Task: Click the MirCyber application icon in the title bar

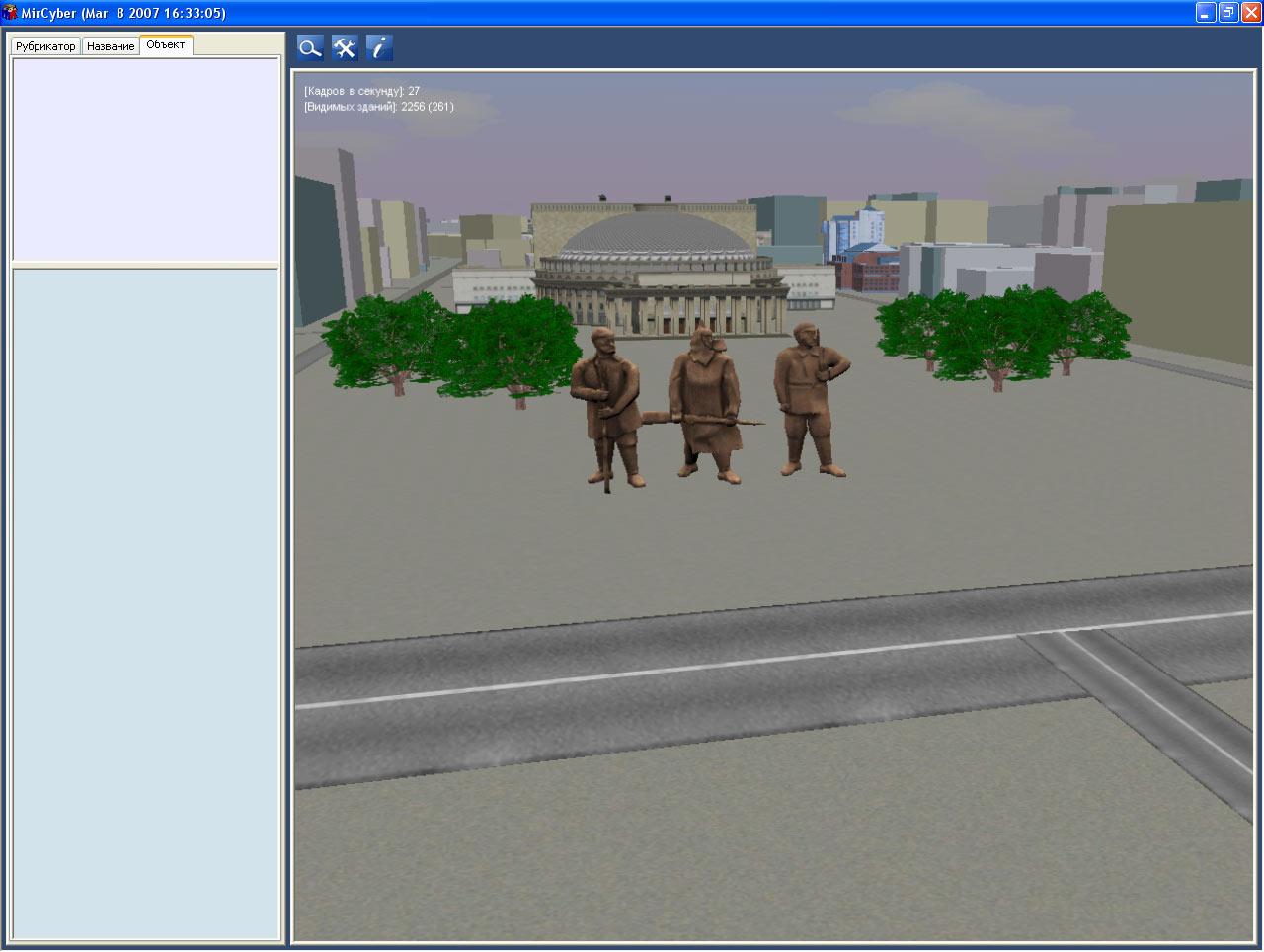Action: (10, 13)
